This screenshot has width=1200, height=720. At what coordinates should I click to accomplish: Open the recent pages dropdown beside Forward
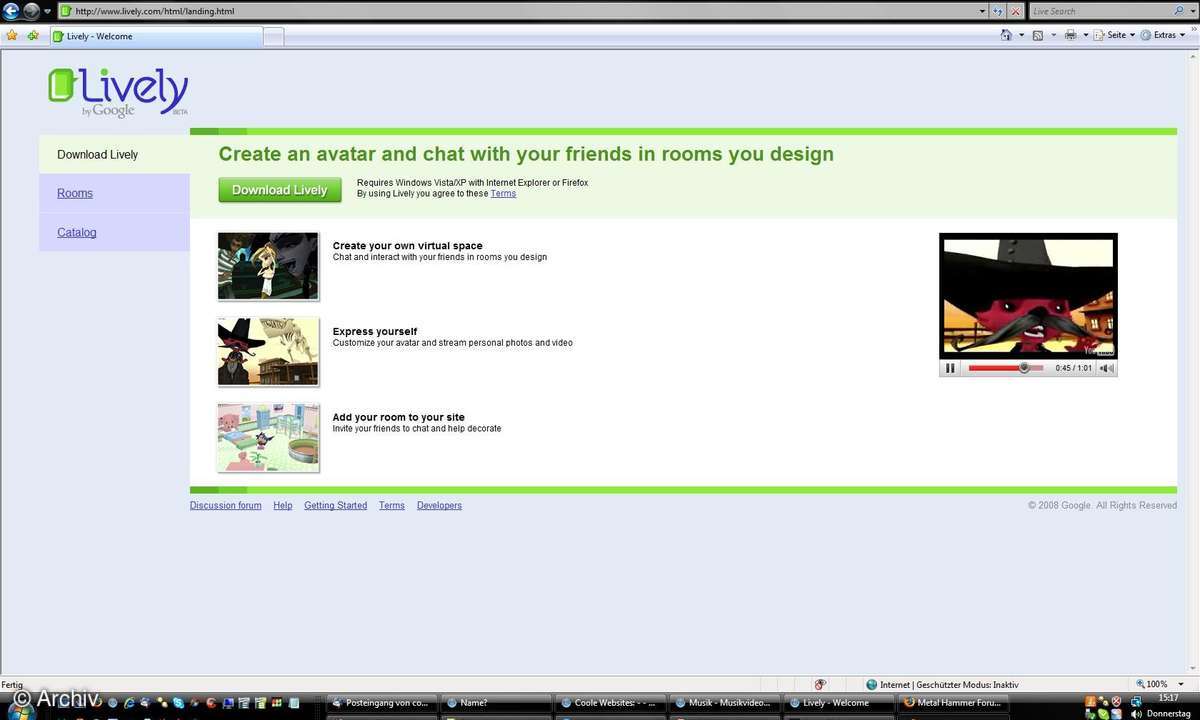[47, 11]
